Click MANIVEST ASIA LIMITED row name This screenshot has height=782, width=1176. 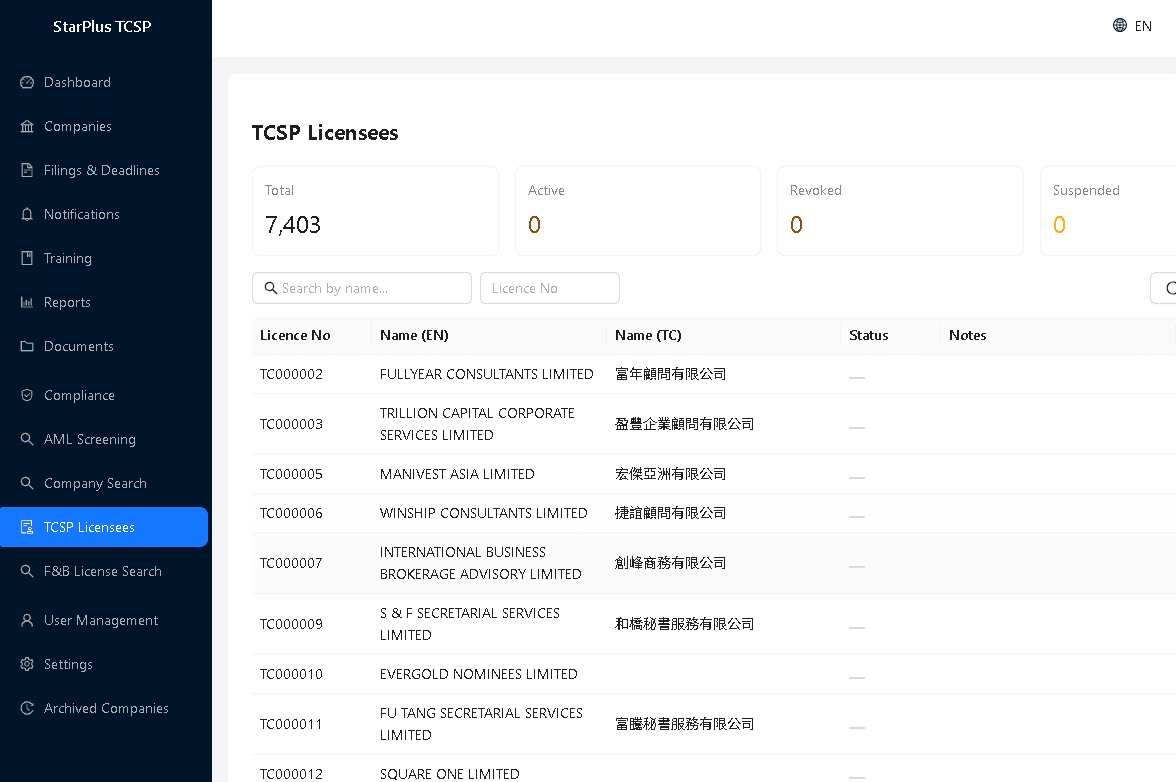pyautogui.click(x=457, y=474)
